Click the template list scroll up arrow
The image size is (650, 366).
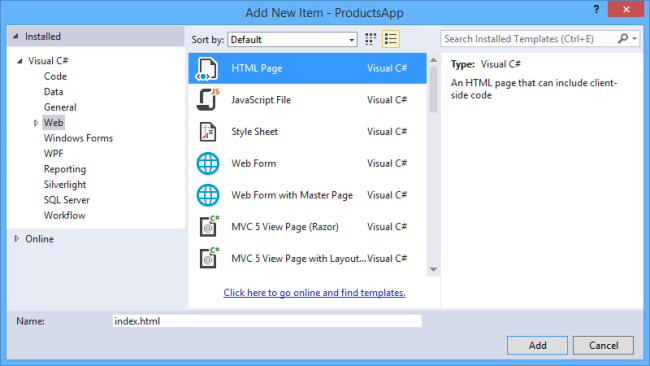434,60
